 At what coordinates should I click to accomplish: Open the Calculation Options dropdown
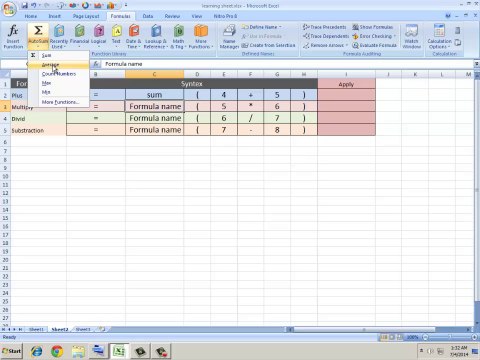439,37
